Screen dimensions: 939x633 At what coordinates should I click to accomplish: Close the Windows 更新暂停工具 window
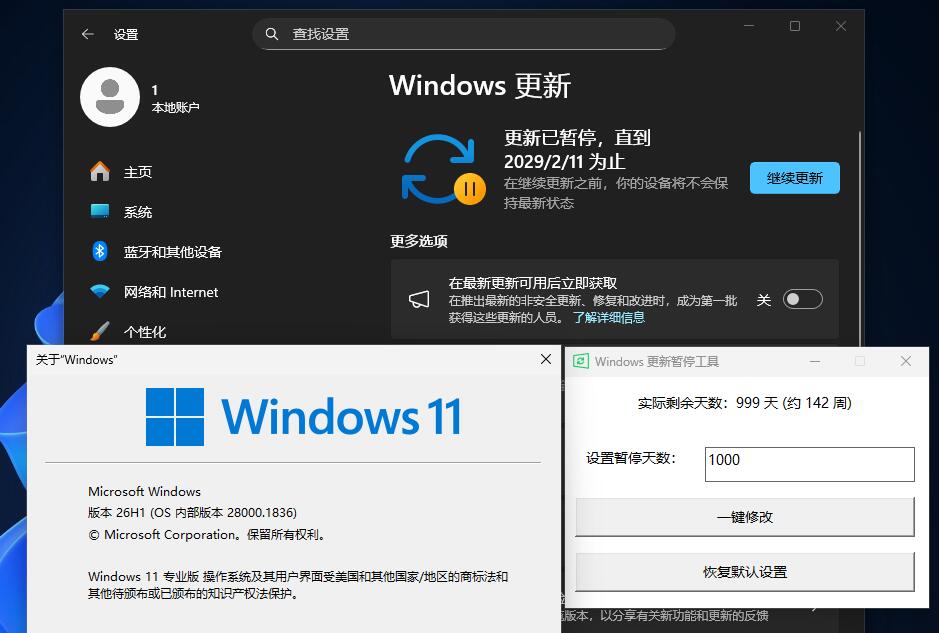tap(905, 361)
